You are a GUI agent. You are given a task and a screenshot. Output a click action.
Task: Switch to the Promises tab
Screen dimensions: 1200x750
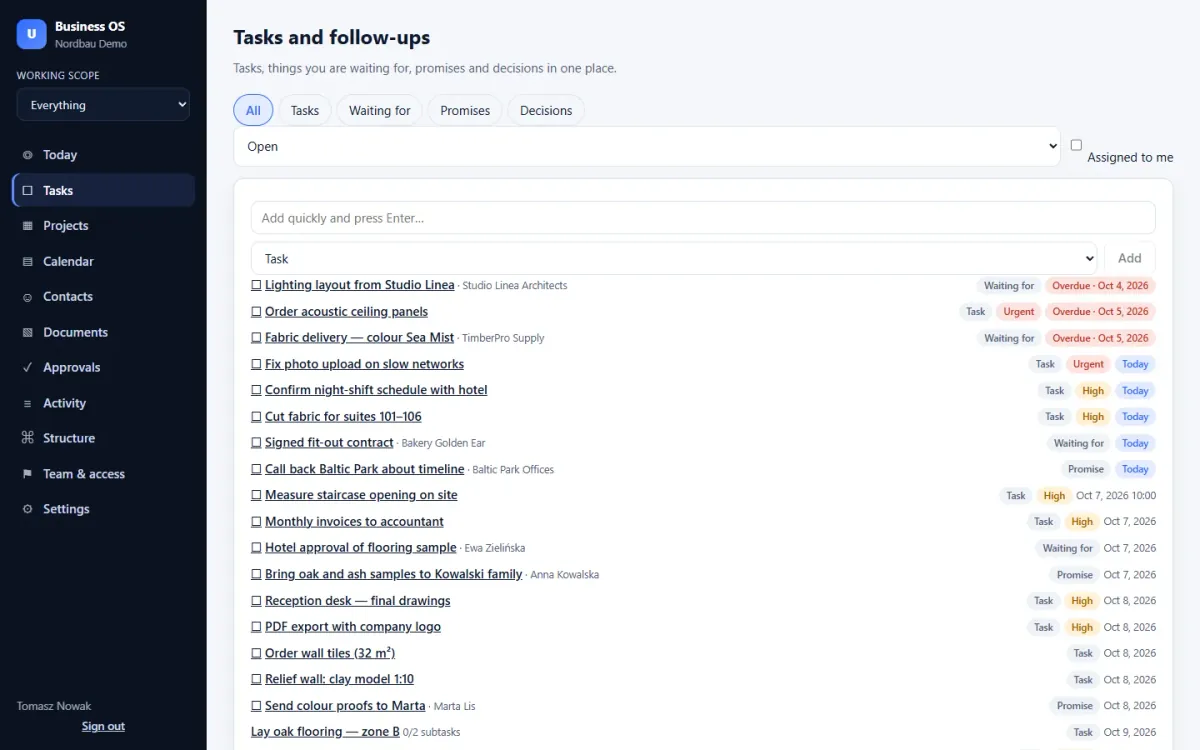click(x=465, y=110)
